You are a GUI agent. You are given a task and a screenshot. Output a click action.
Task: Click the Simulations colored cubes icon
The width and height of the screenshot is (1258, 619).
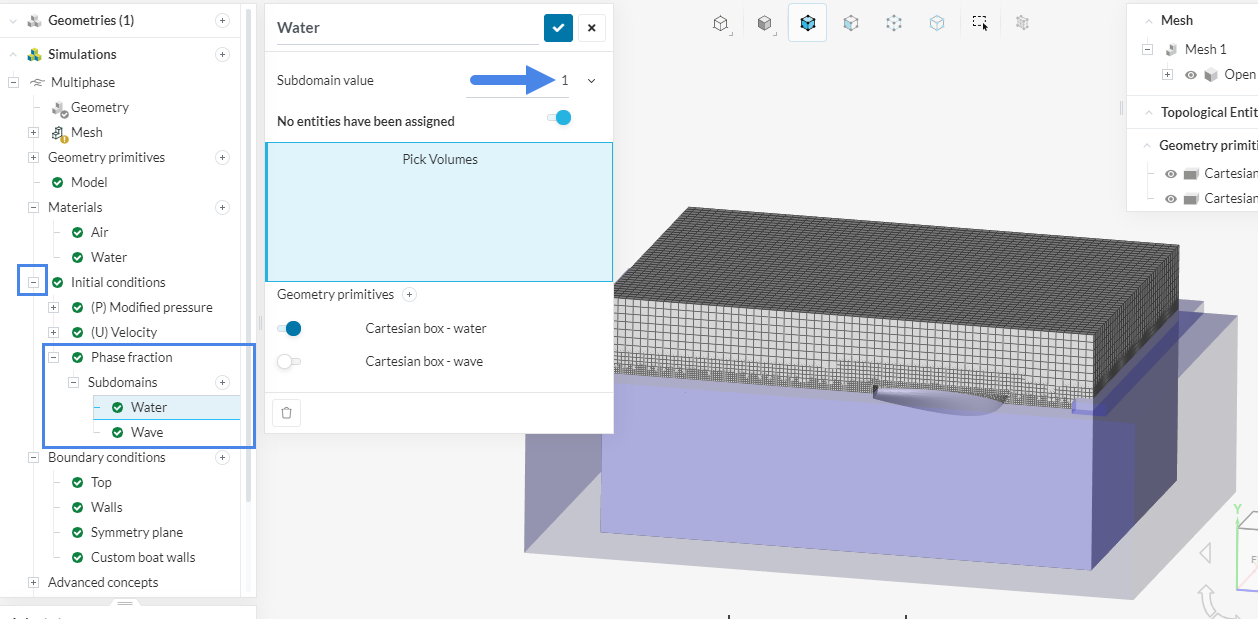point(34,54)
